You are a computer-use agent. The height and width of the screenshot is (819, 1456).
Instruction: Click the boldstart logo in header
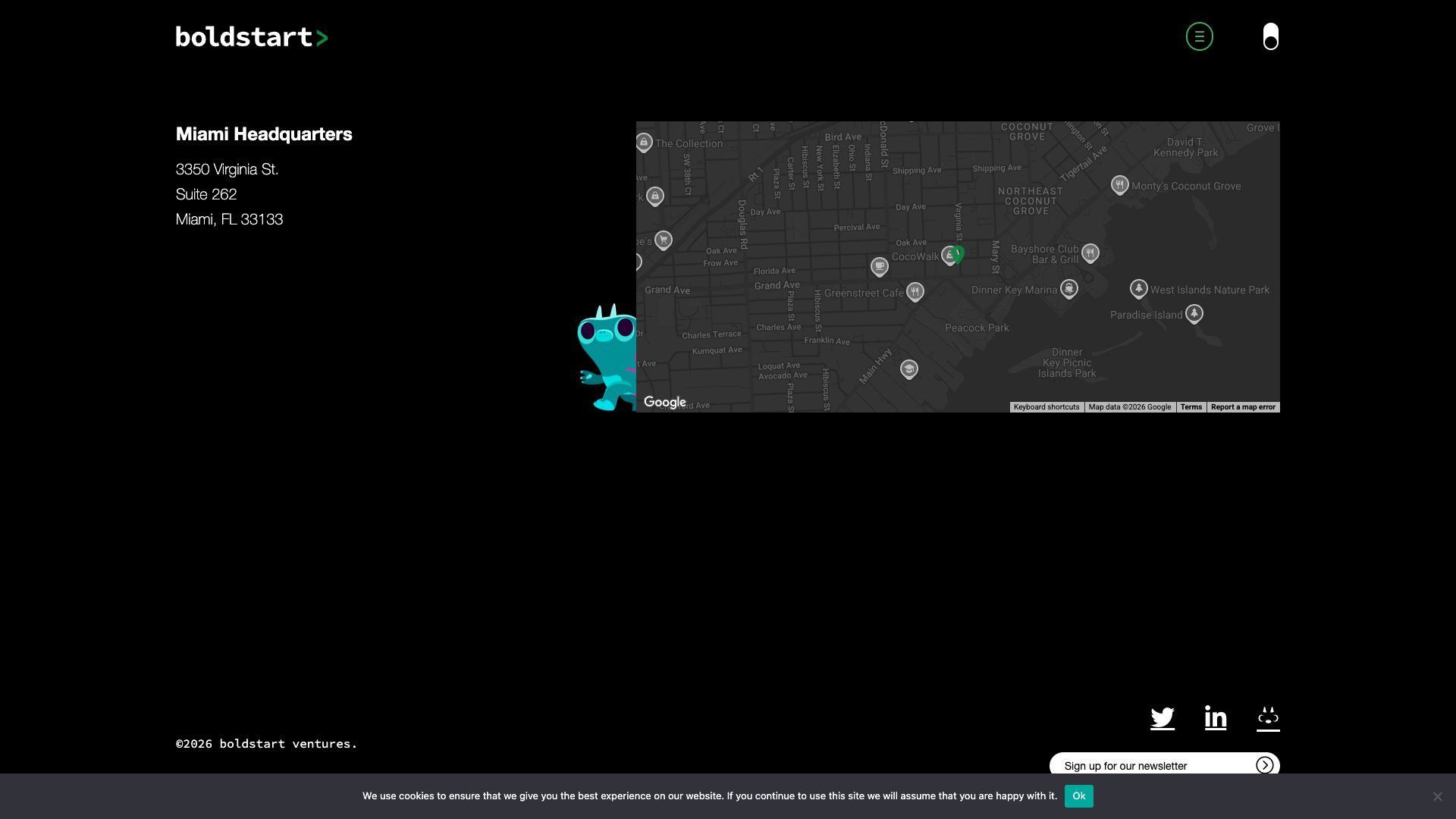click(251, 36)
